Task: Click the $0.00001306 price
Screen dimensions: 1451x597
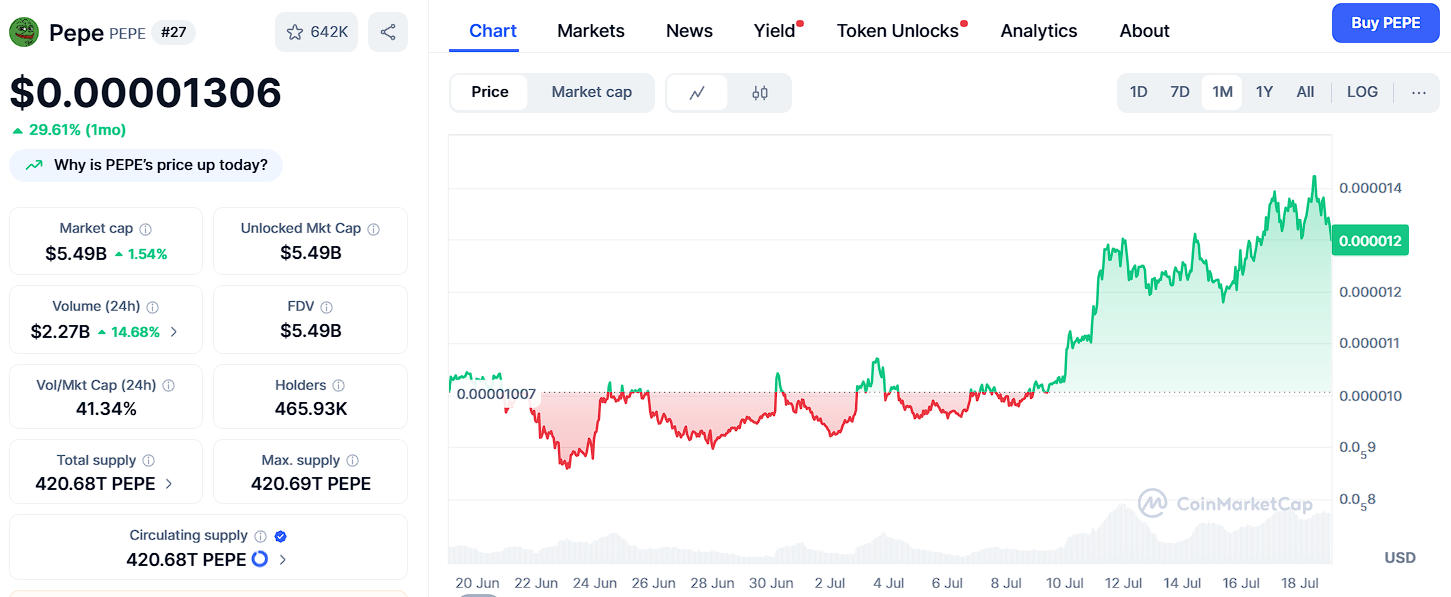Action: pyautogui.click(x=146, y=93)
